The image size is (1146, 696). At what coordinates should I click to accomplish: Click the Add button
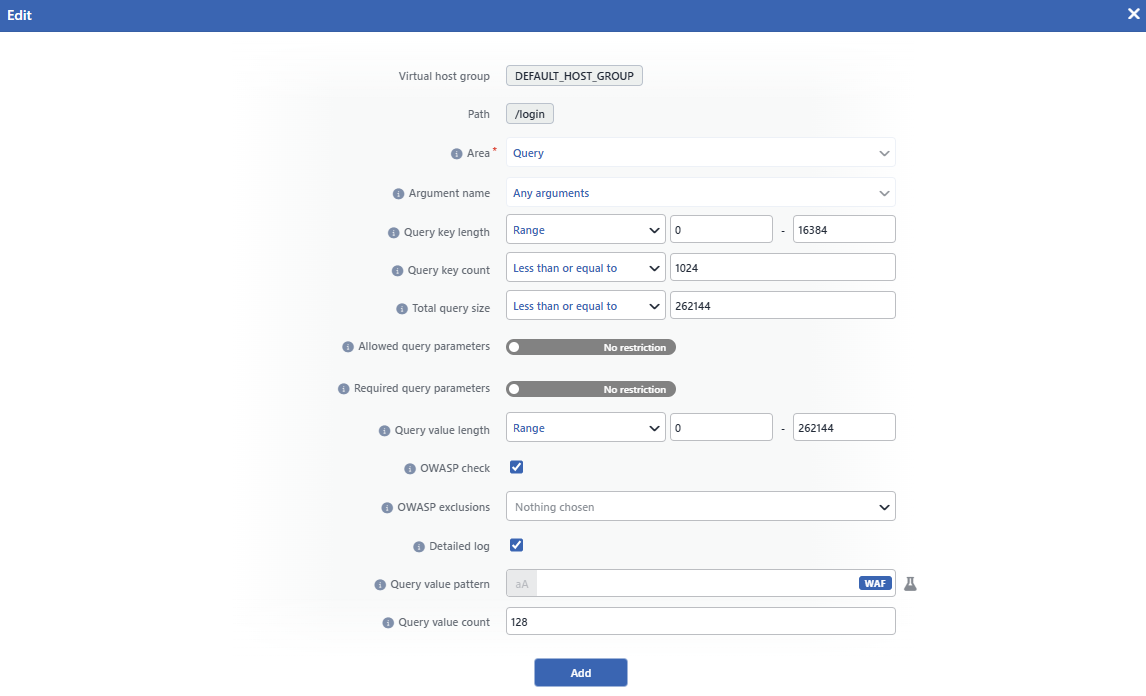pos(581,673)
